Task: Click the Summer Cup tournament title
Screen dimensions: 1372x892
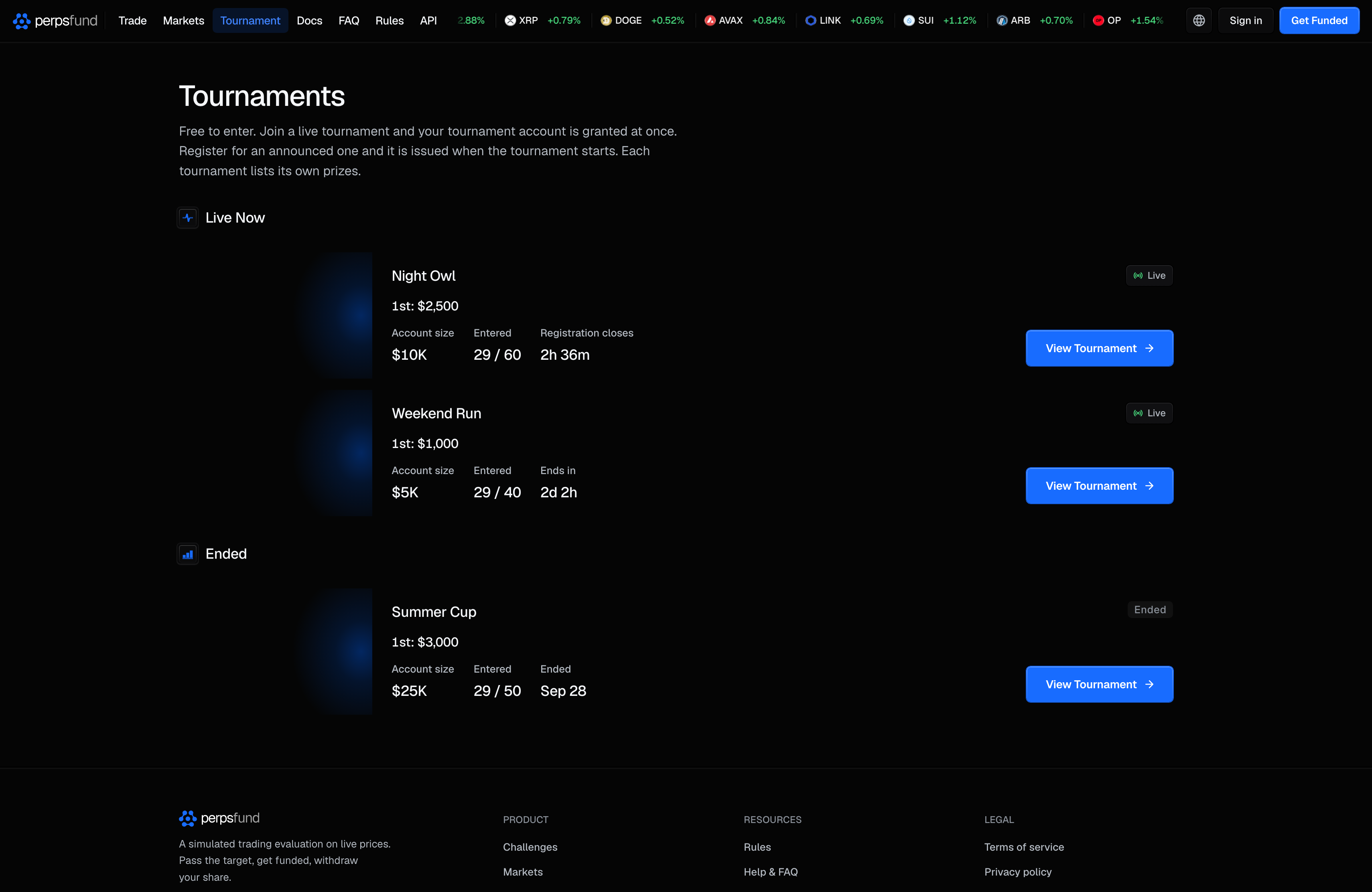Action: tap(434, 612)
